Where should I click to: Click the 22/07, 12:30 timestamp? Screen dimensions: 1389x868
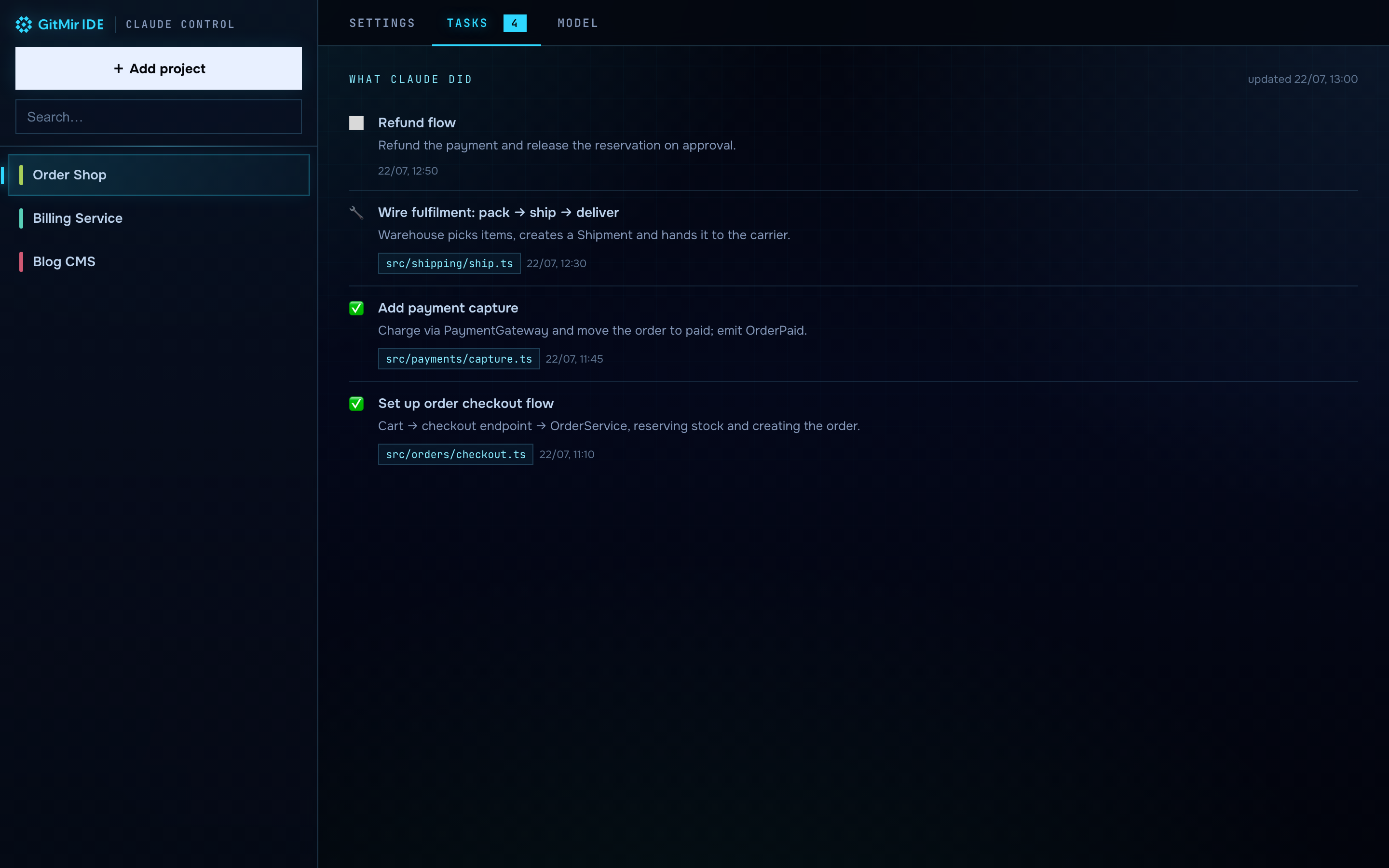point(556,263)
